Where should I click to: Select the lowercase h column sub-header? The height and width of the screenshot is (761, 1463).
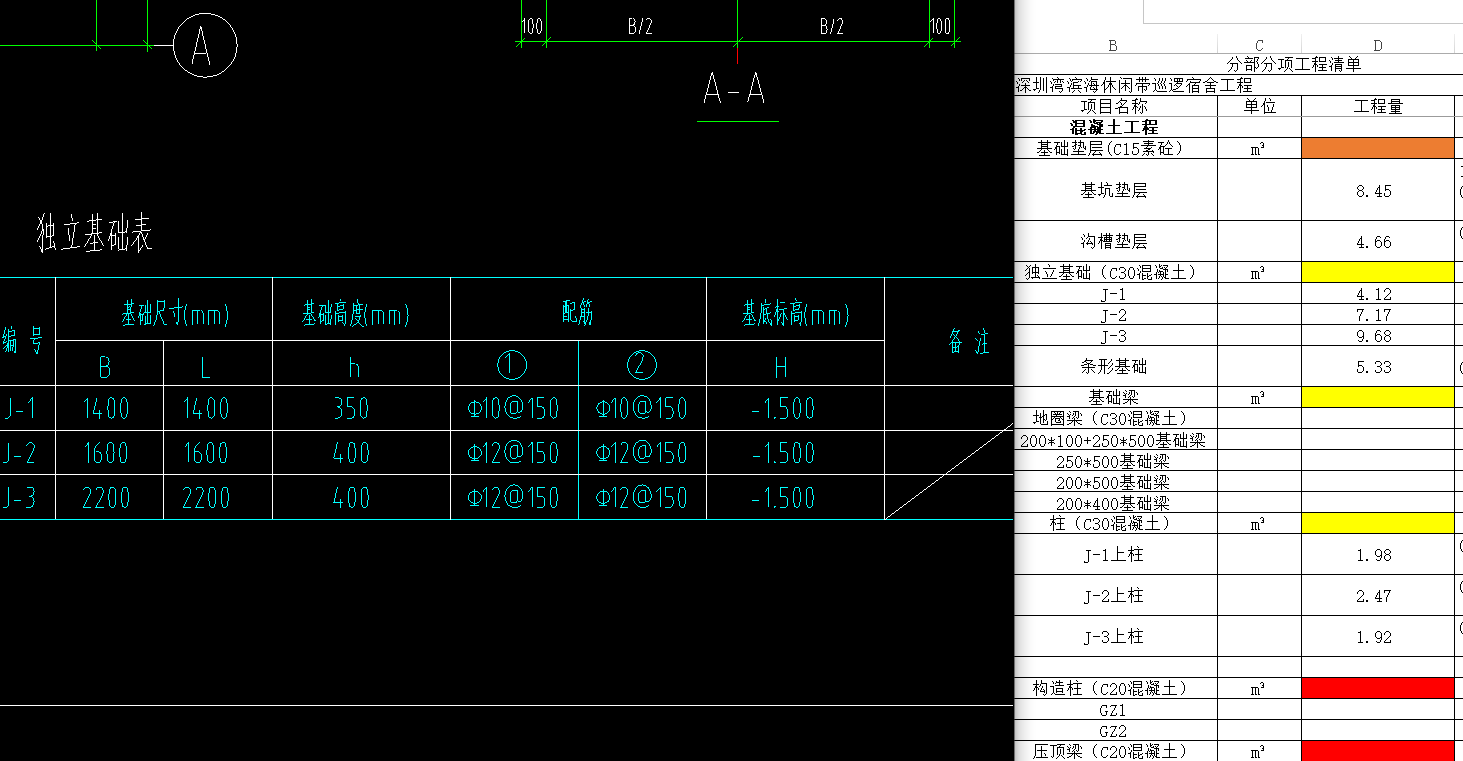tap(354, 368)
